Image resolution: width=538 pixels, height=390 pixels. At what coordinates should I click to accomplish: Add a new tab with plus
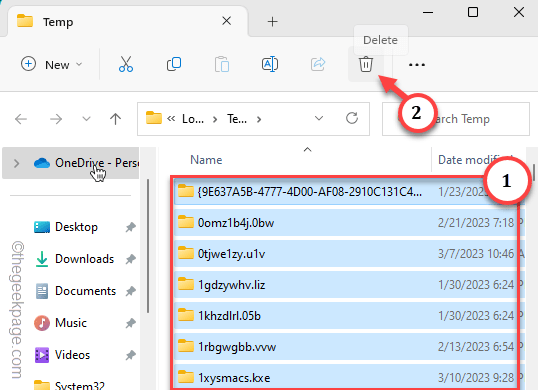pyautogui.click(x=272, y=22)
